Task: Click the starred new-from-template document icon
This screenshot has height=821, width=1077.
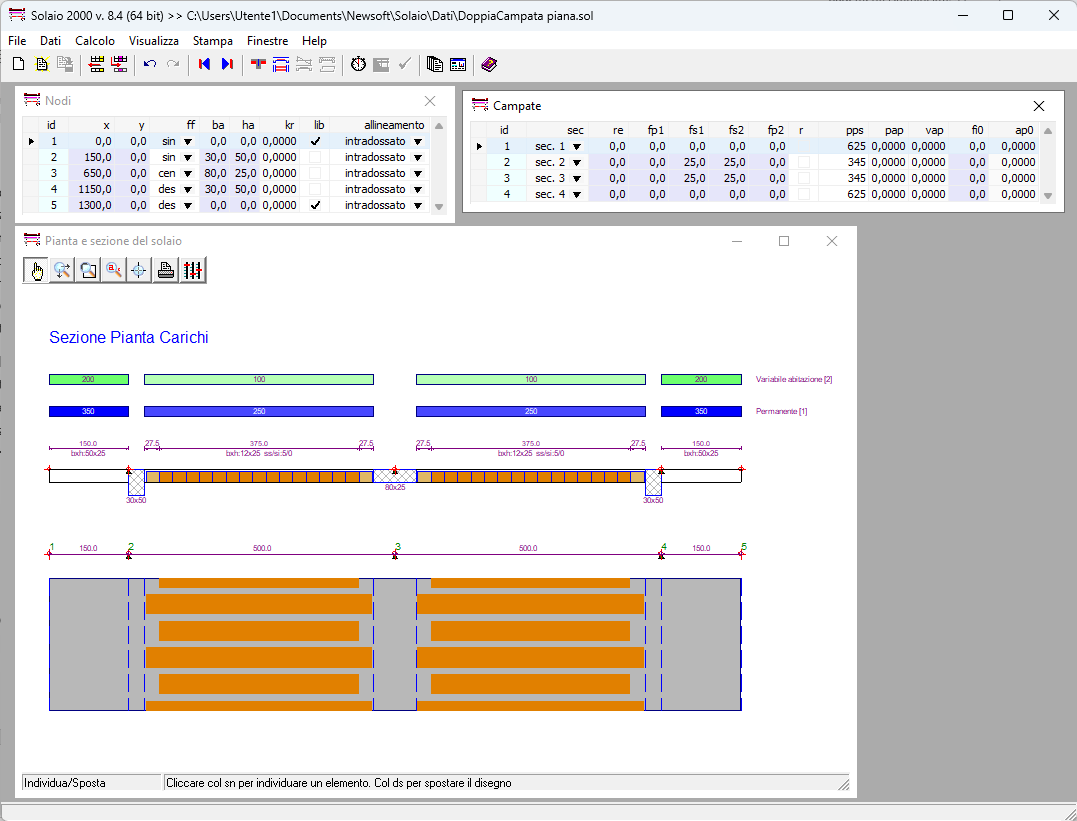Action: [42, 65]
